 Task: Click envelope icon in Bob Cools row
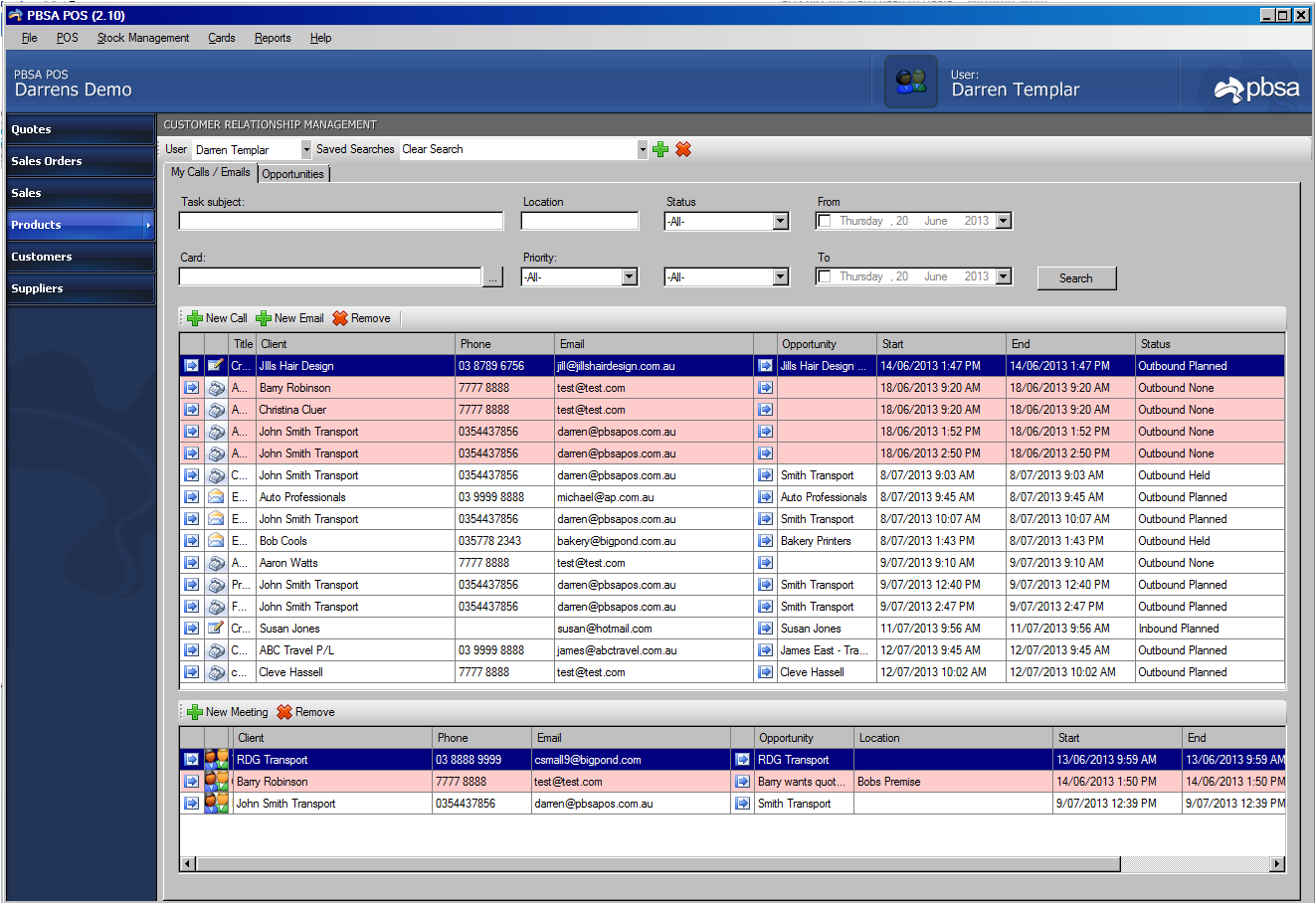tap(216, 541)
